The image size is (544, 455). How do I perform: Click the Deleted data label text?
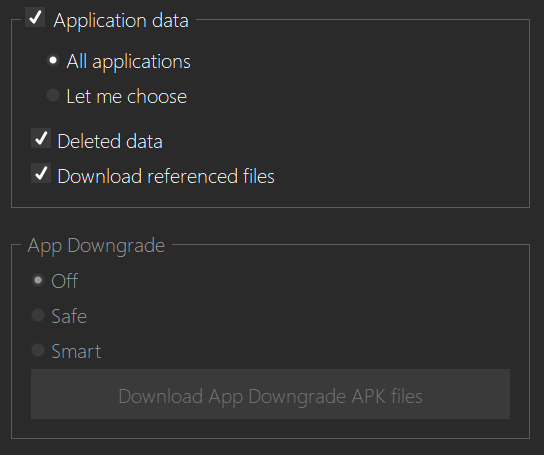(110, 142)
